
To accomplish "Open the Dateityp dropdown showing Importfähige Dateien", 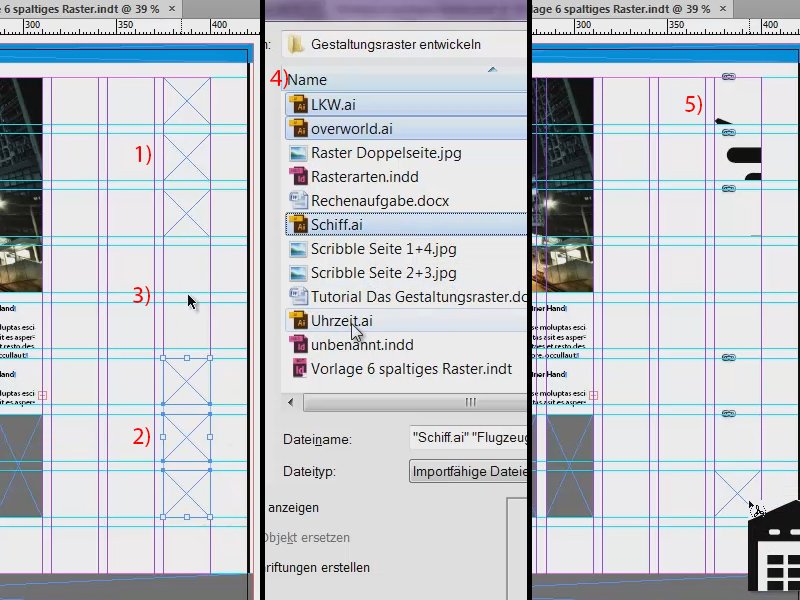I will point(468,471).
